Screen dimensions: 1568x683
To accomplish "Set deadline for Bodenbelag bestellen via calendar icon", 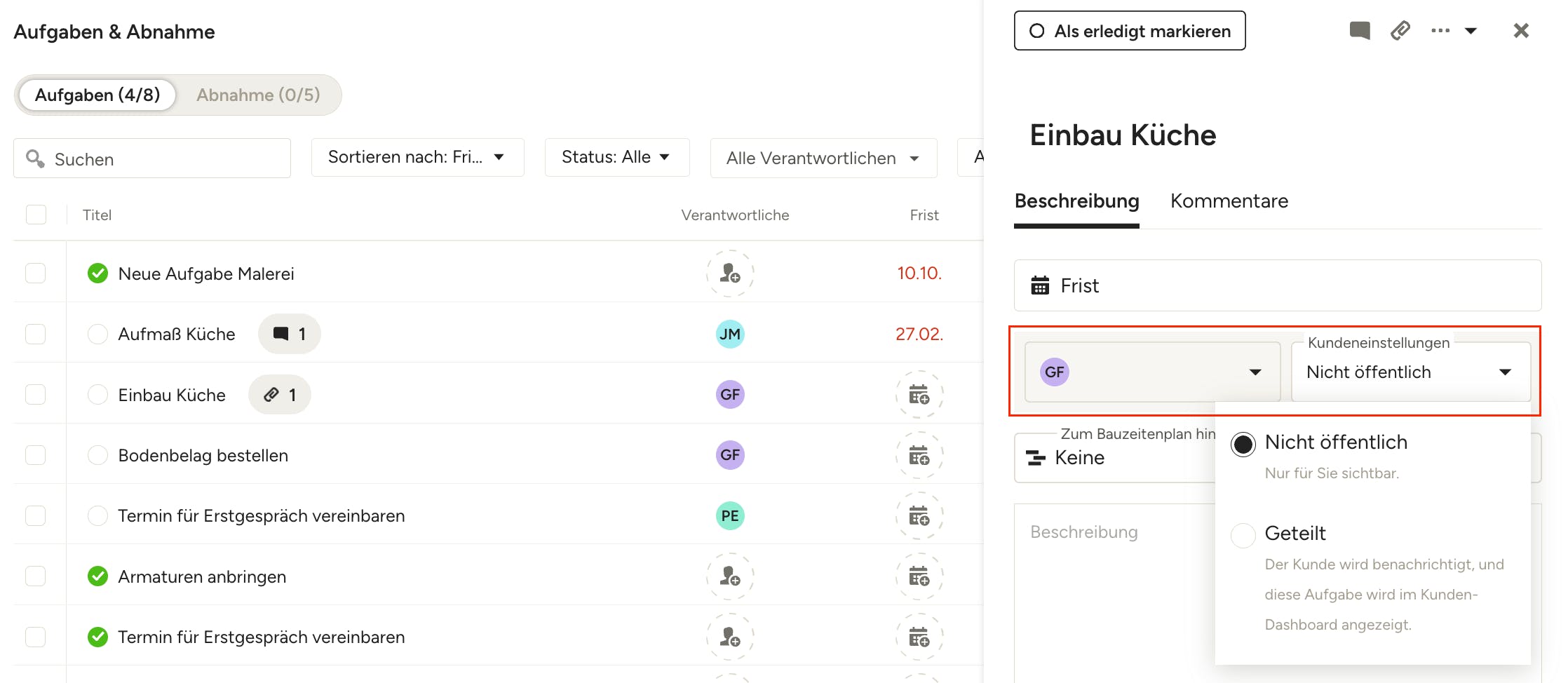I will tap(919, 455).
